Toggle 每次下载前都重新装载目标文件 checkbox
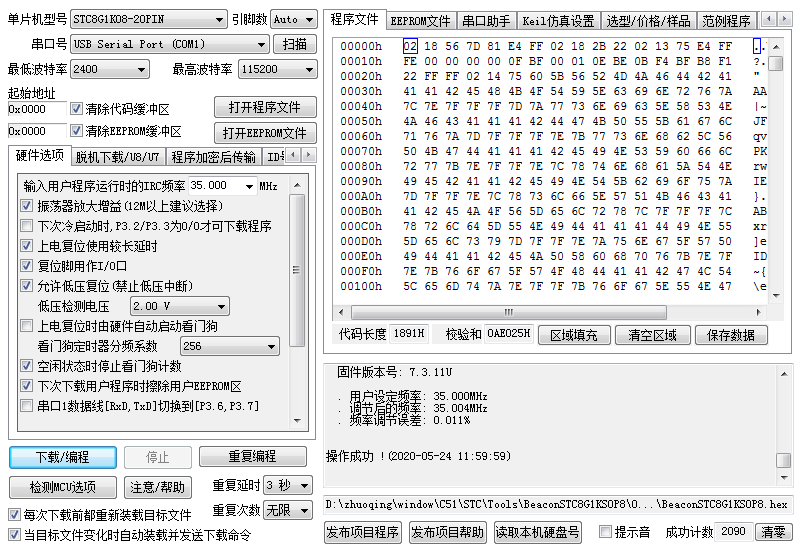 [x=14, y=515]
